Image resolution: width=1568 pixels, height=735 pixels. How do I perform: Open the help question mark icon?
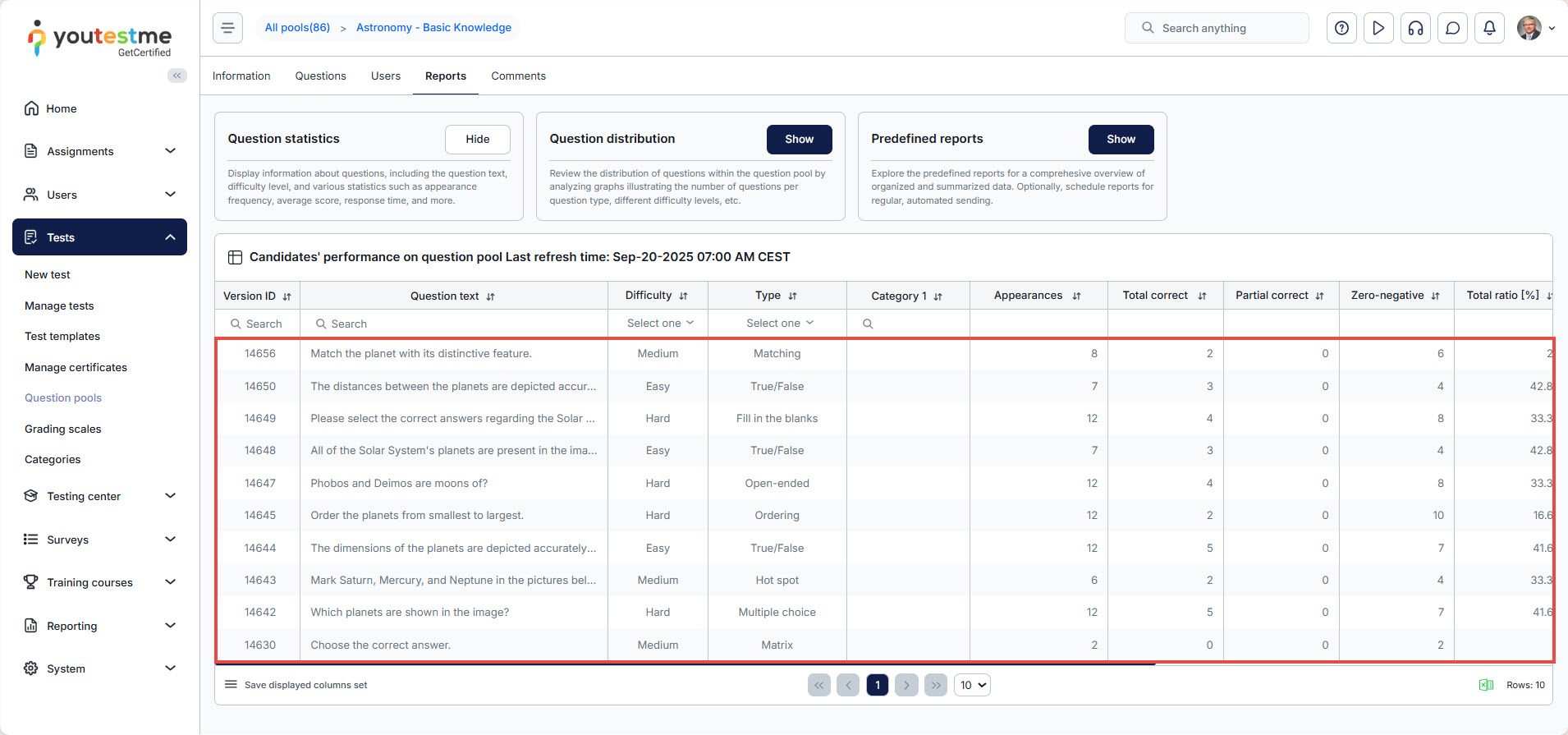pos(1341,28)
